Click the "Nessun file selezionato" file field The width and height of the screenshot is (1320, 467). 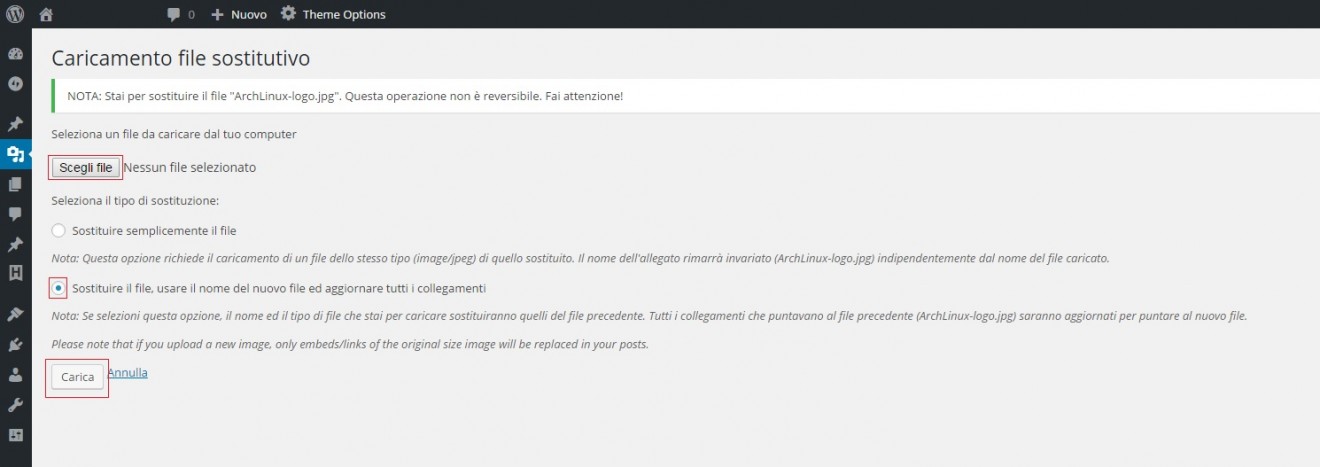190,167
